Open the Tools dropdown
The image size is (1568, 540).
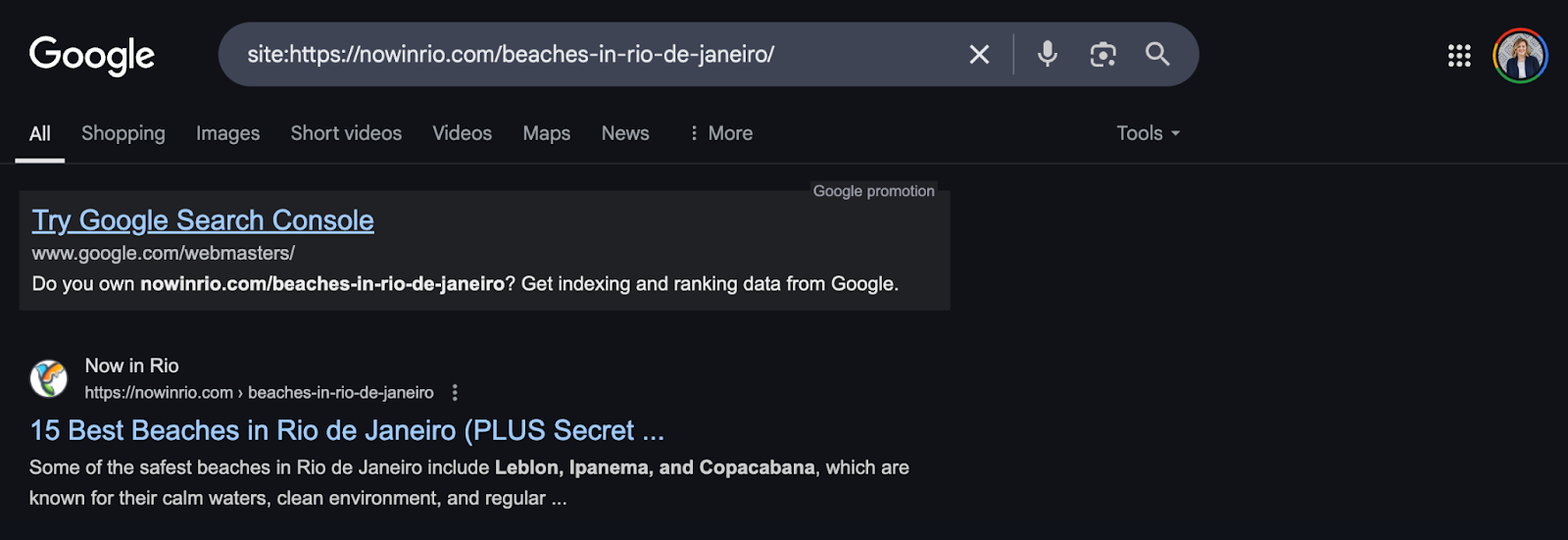[x=1148, y=133]
